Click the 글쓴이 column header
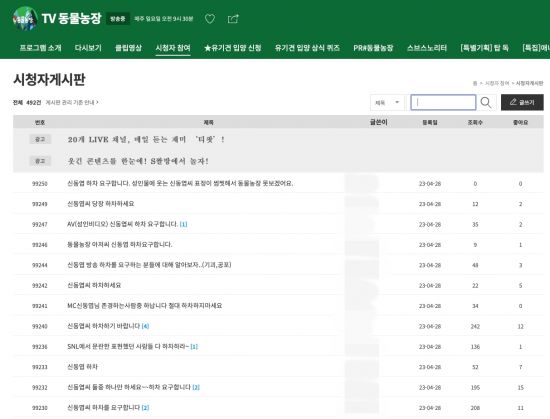The height and width of the screenshot is (419, 550). [x=379, y=122]
